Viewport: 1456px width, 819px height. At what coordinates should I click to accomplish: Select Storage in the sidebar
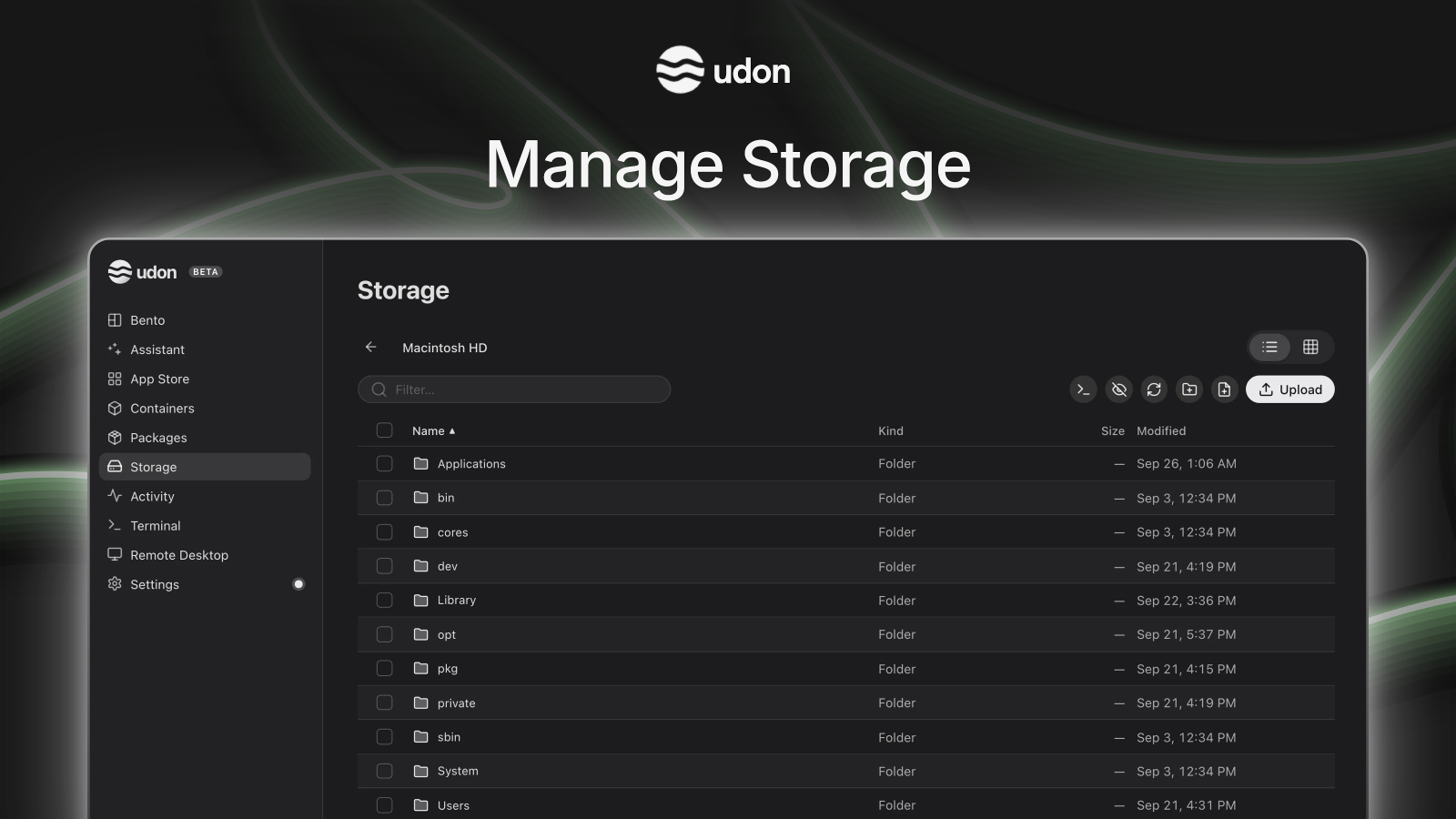[205, 467]
